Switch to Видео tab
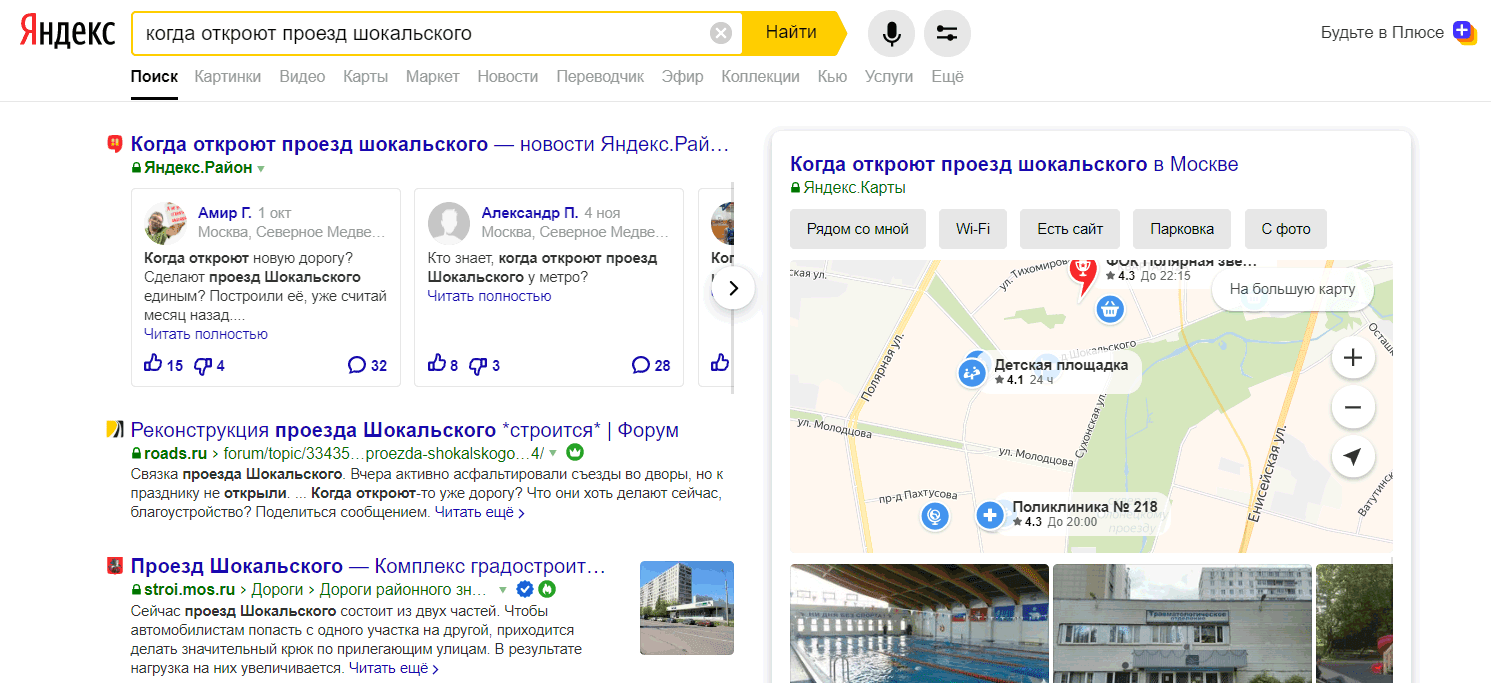The height and width of the screenshot is (683, 1491). coord(302,76)
